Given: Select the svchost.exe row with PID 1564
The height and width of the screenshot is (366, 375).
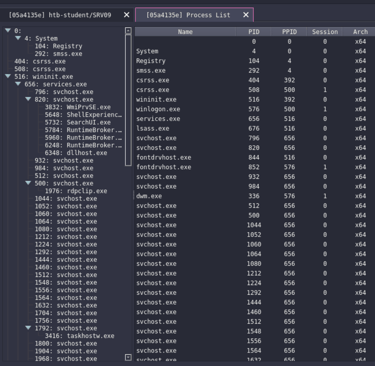Looking at the screenshot, I should pyautogui.click(x=255, y=351).
